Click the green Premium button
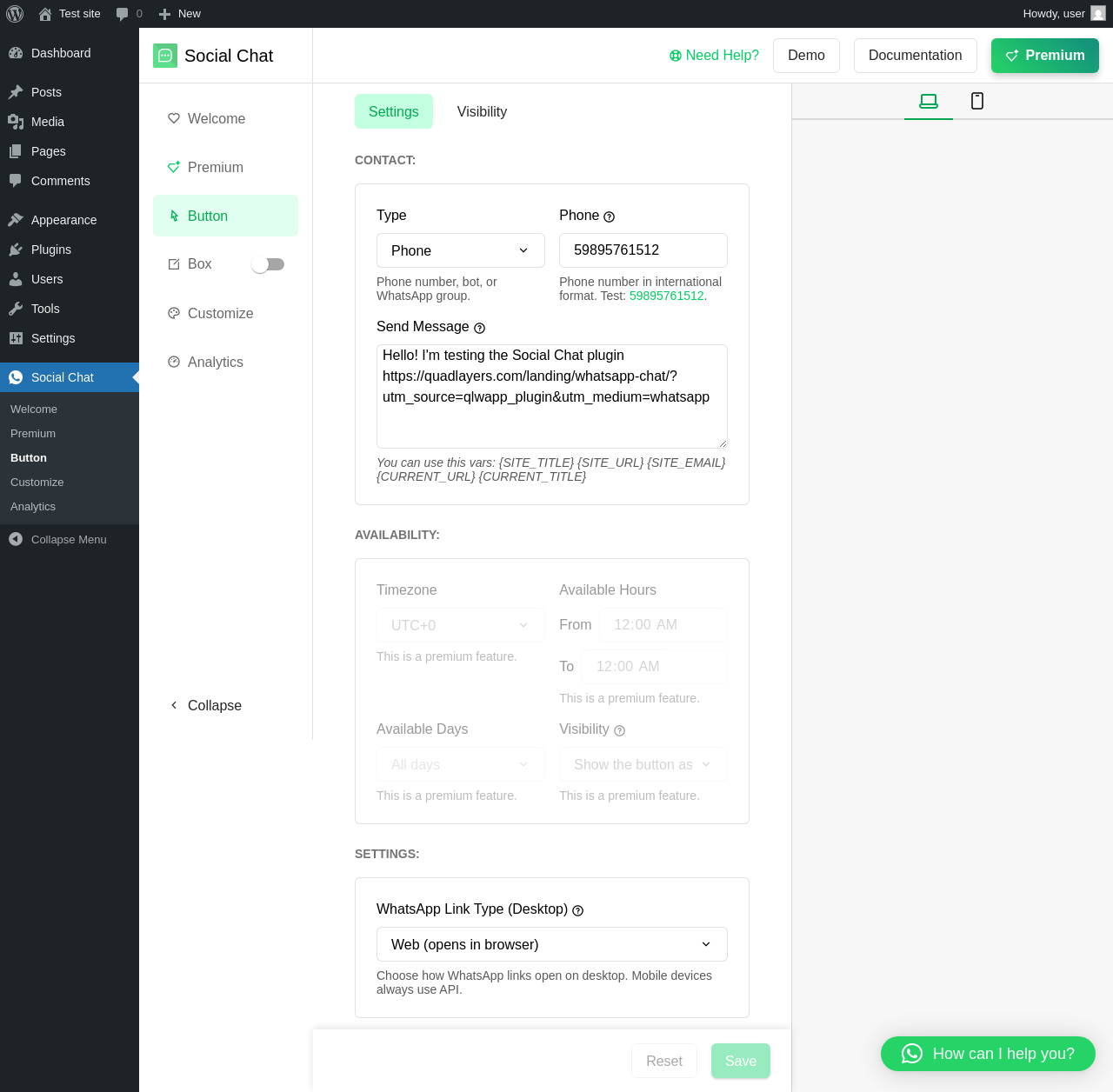 coord(1045,56)
